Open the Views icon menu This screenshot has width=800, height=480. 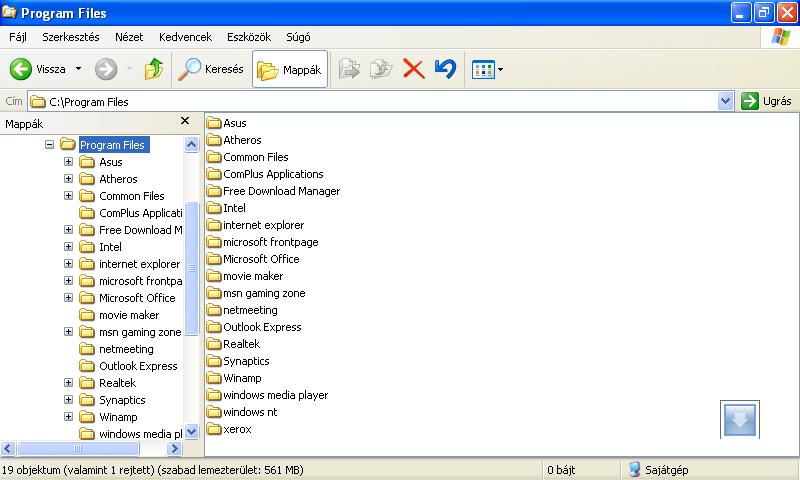(487, 69)
